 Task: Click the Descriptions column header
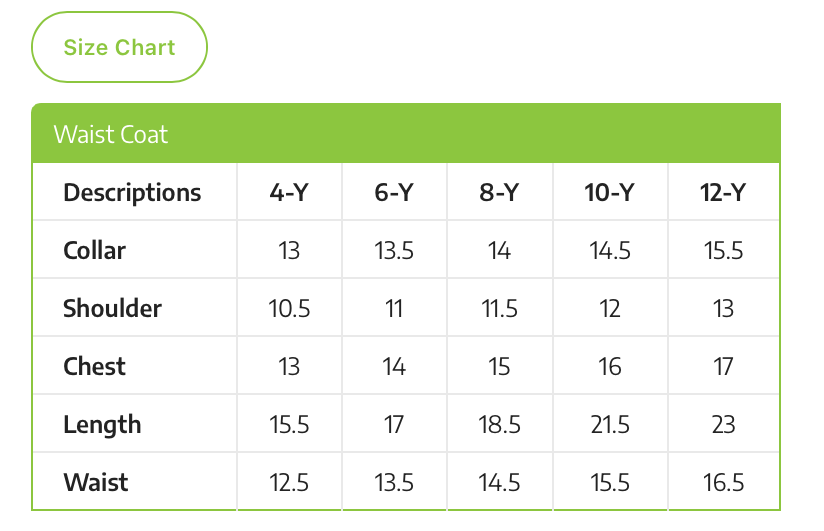pyautogui.click(x=132, y=192)
